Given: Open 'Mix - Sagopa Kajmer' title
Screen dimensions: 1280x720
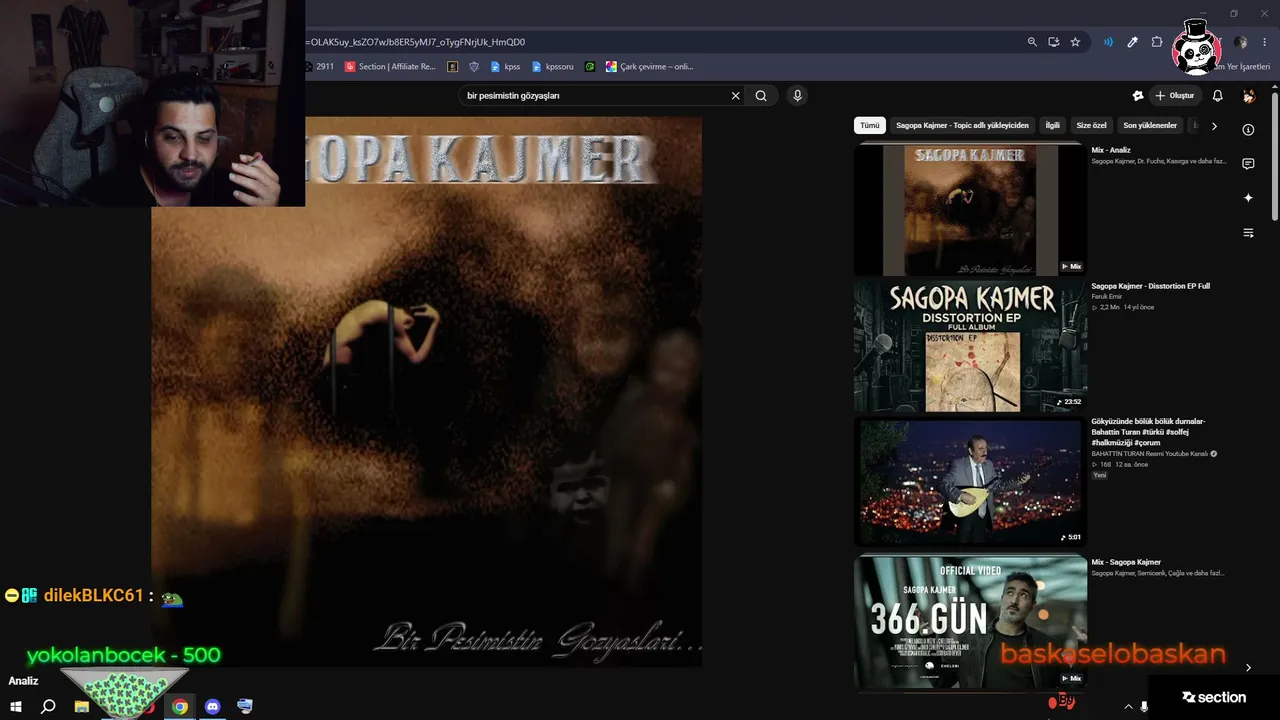Looking at the screenshot, I should 1126,562.
